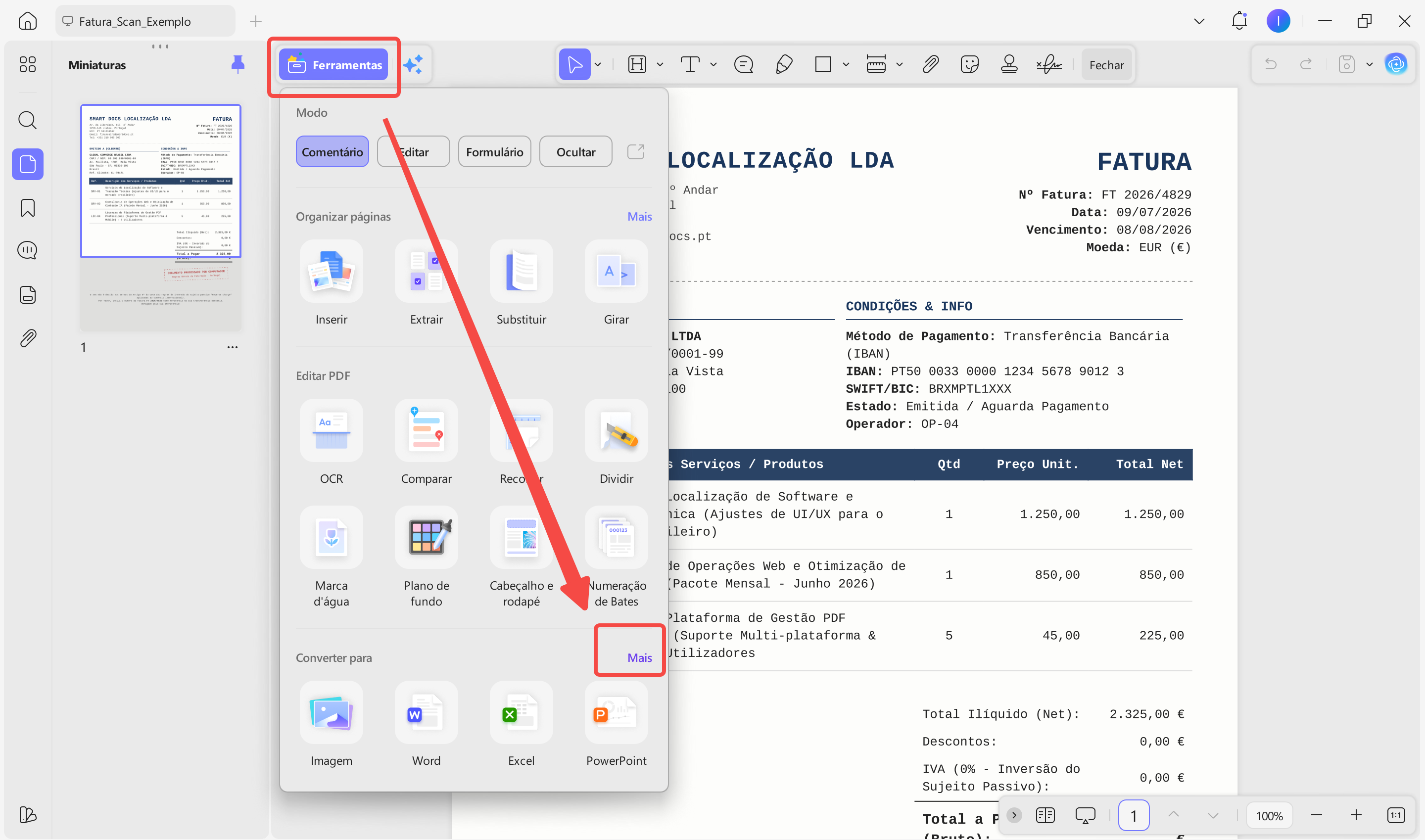1425x840 pixels.
Task: Click the Undo arrow
Action: [1271, 64]
